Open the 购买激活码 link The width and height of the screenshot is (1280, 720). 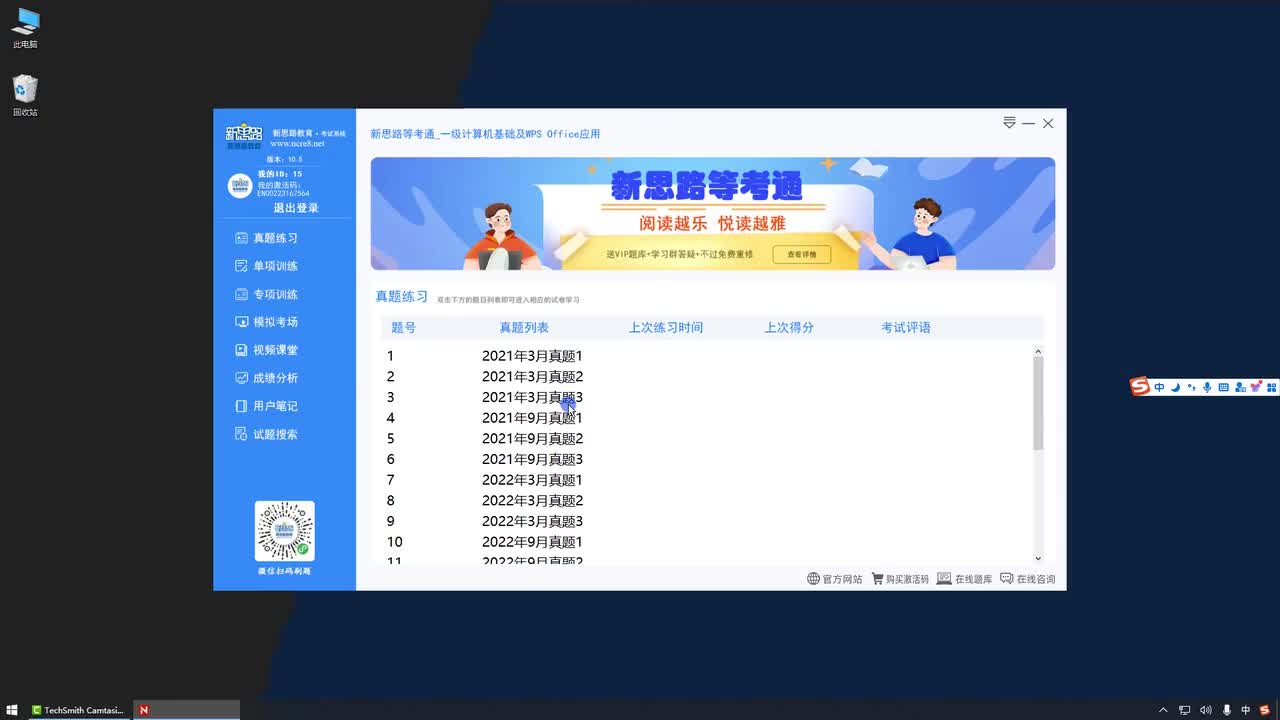[x=900, y=579]
